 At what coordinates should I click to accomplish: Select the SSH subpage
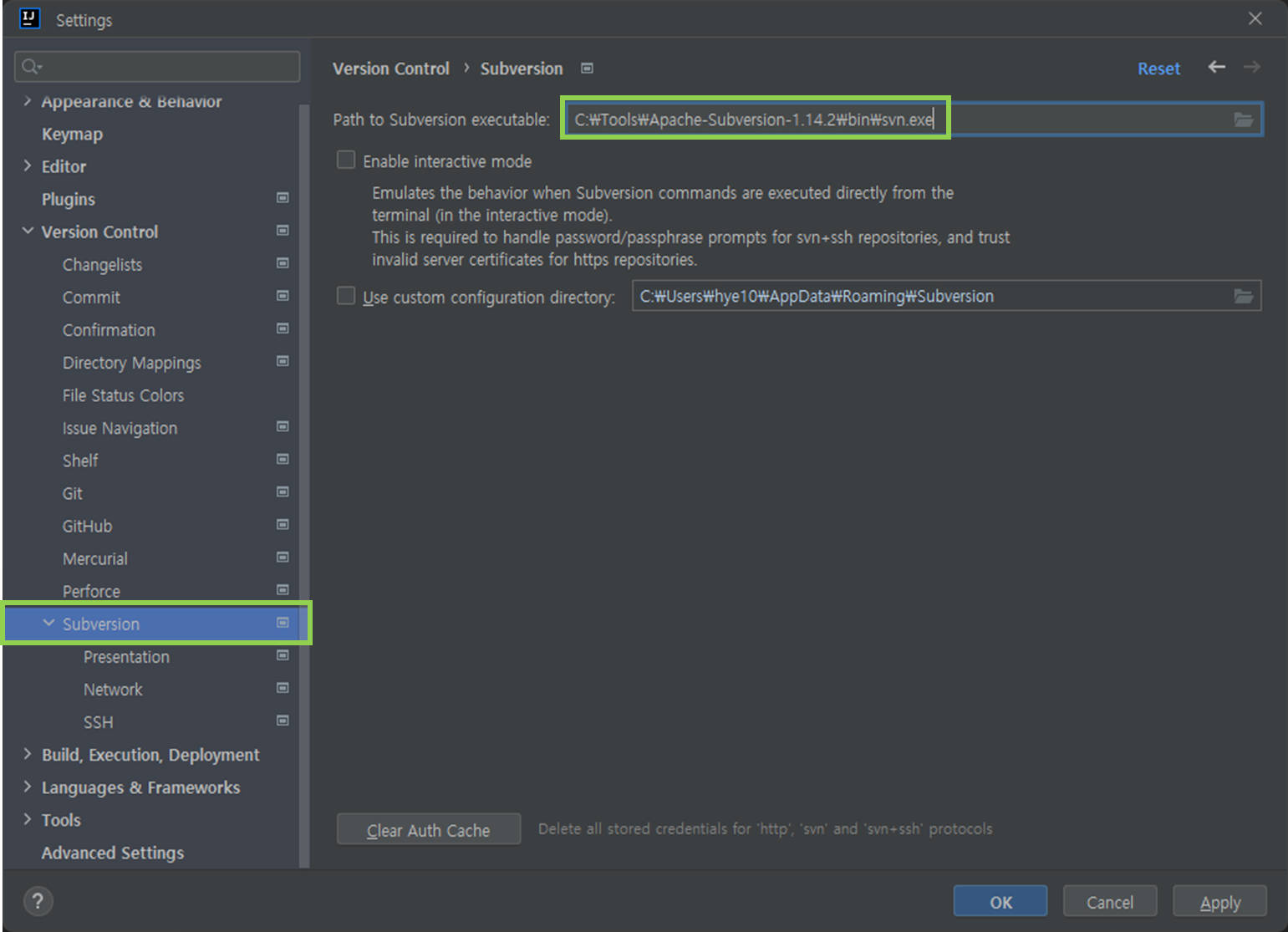(x=98, y=722)
